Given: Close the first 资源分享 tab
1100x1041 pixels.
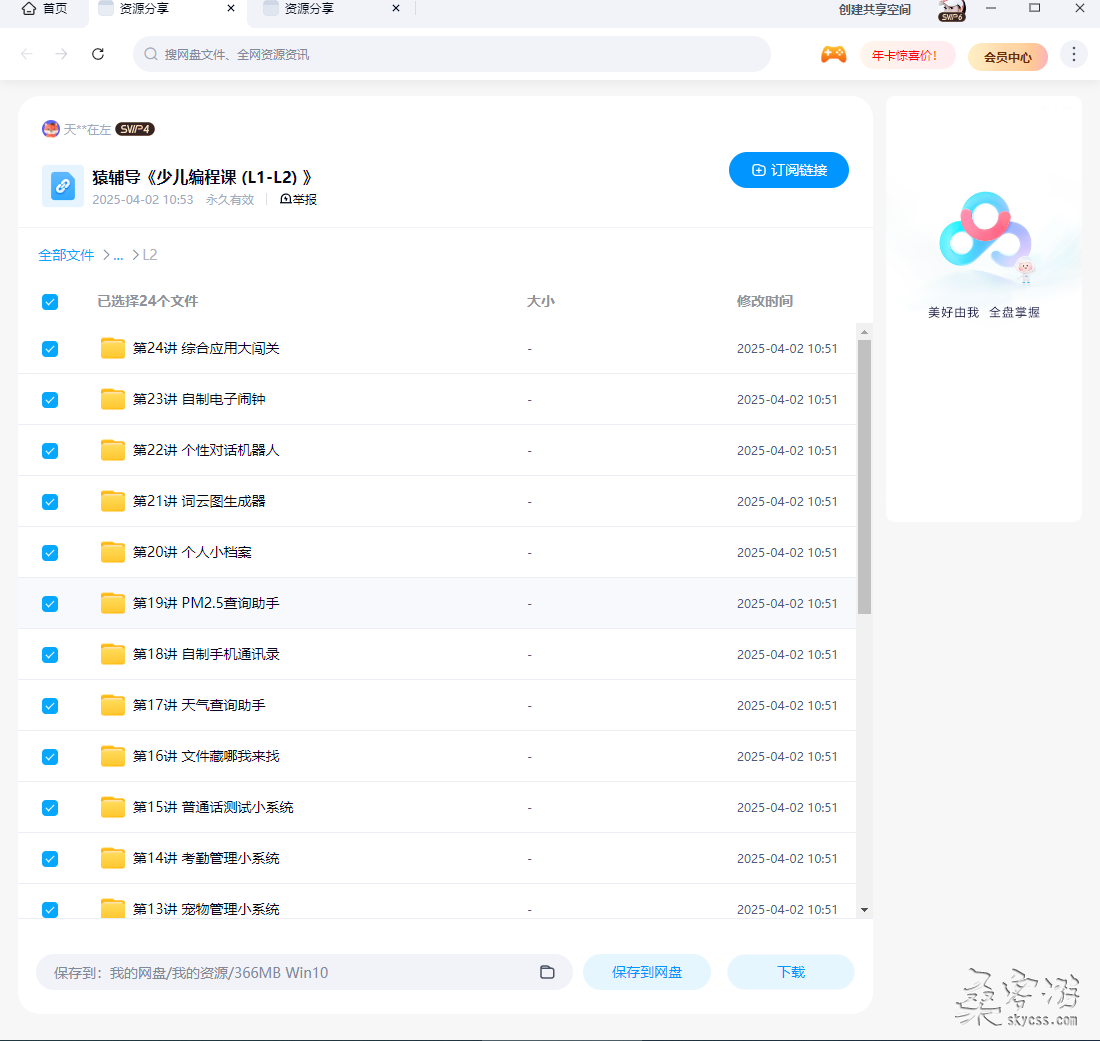Looking at the screenshot, I should point(231,9).
